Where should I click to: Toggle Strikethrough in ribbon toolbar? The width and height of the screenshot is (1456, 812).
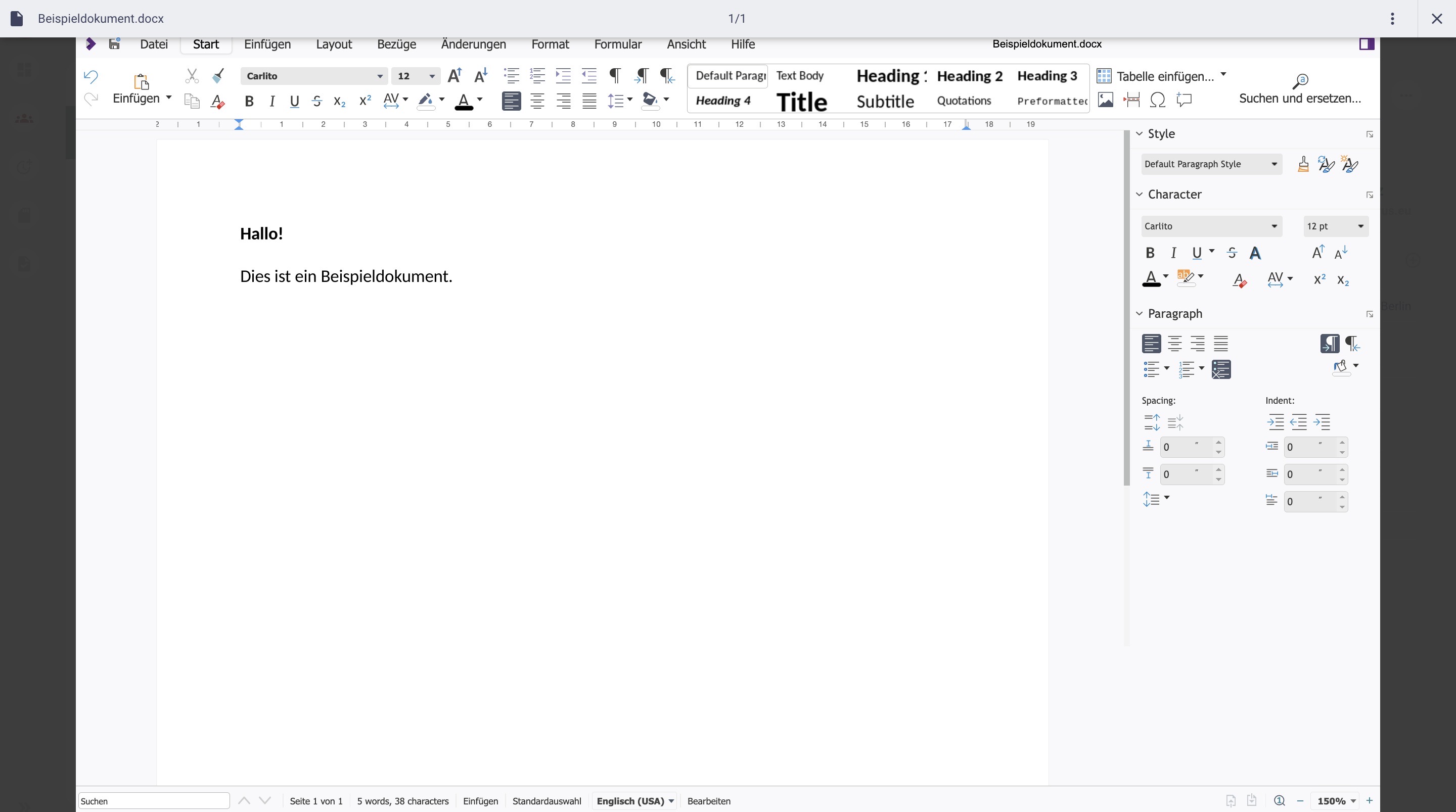pyautogui.click(x=317, y=101)
